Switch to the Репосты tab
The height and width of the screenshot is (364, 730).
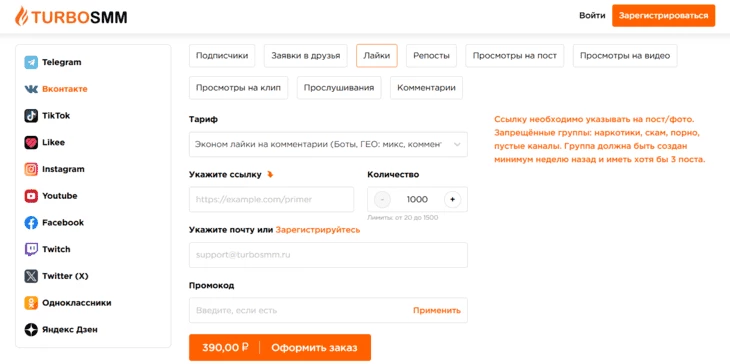pos(432,56)
